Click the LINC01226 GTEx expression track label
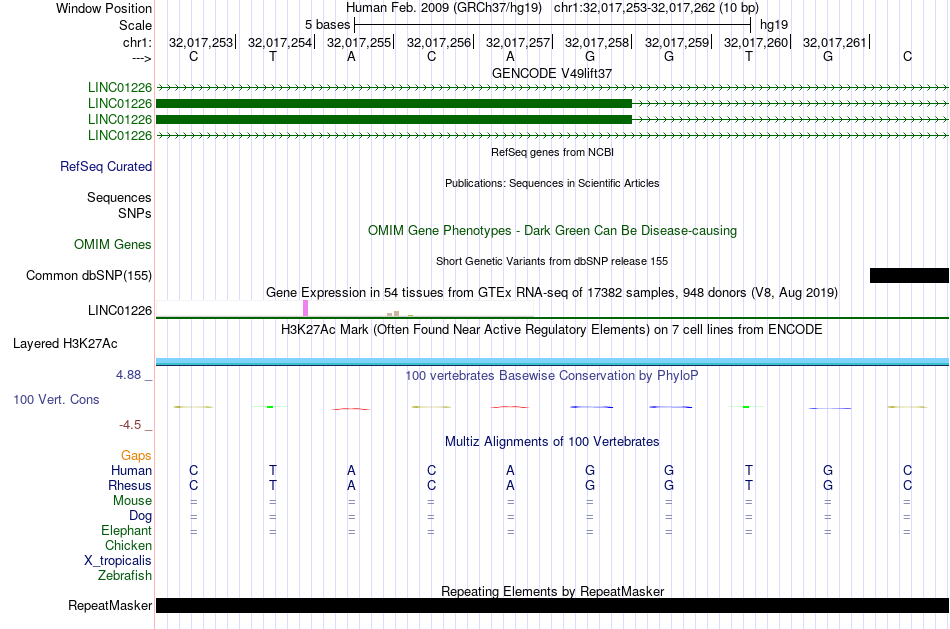The width and height of the screenshot is (950, 629). click(x=120, y=311)
